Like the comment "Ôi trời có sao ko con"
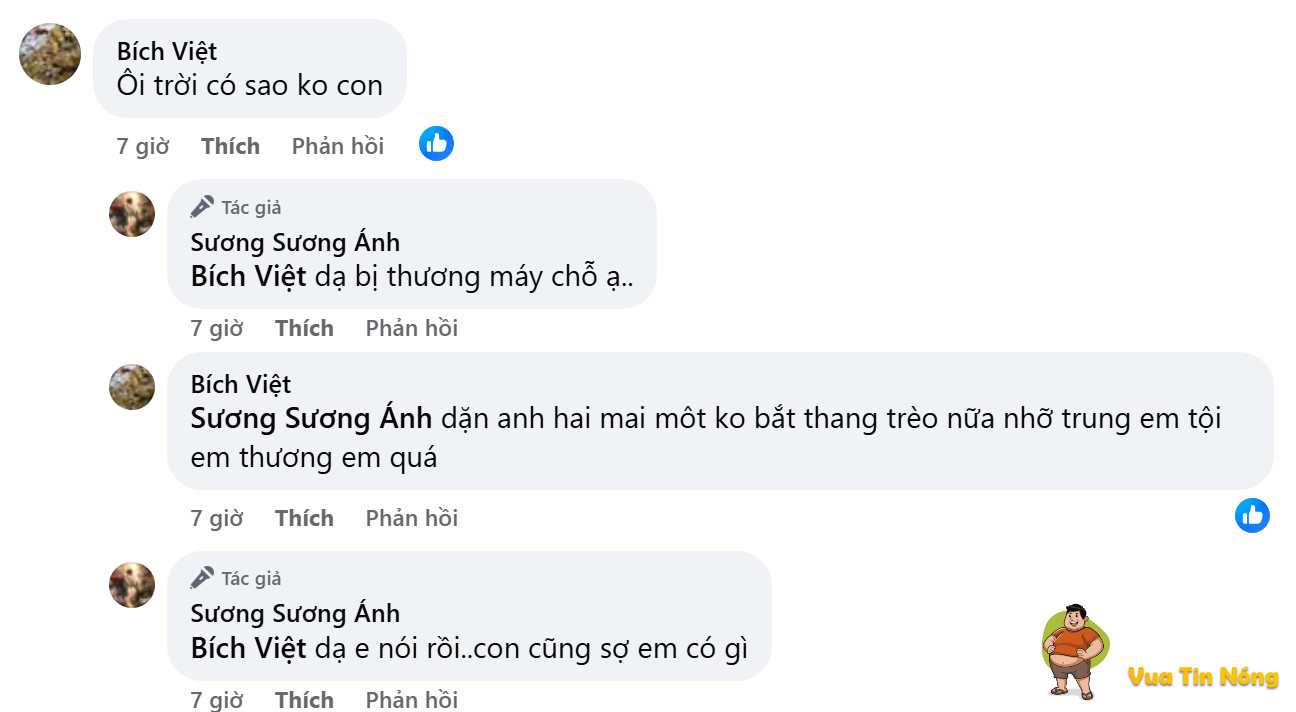Image resolution: width=1296 pixels, height=712 pixels. [x=230, y=146]
